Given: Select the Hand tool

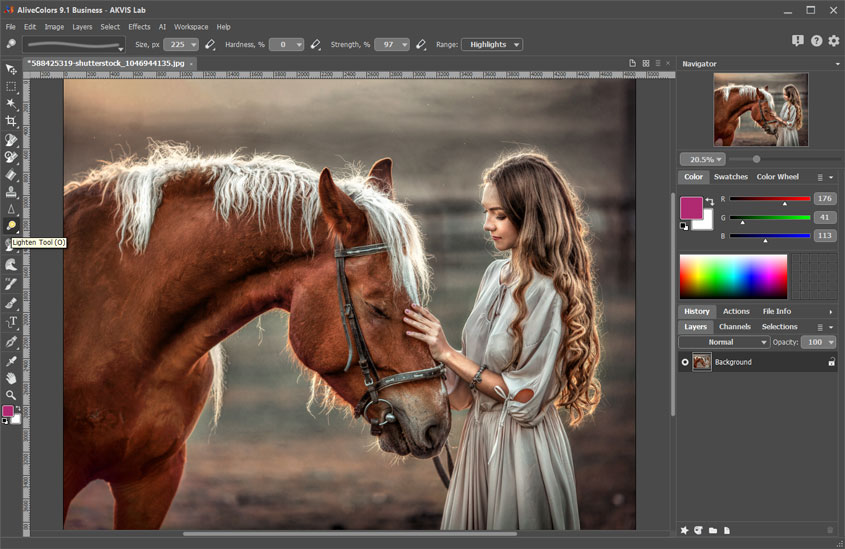Looking at the screenshot, I should tap(11, 378).
